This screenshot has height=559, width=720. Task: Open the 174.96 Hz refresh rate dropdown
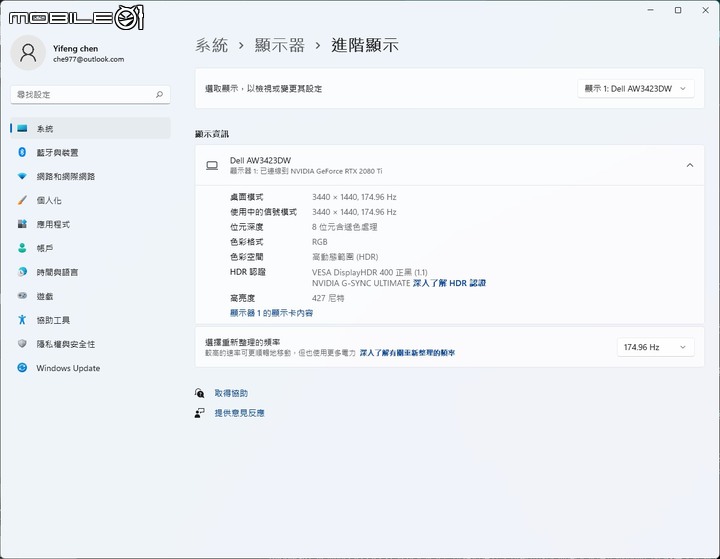click(x=655, y=347)
